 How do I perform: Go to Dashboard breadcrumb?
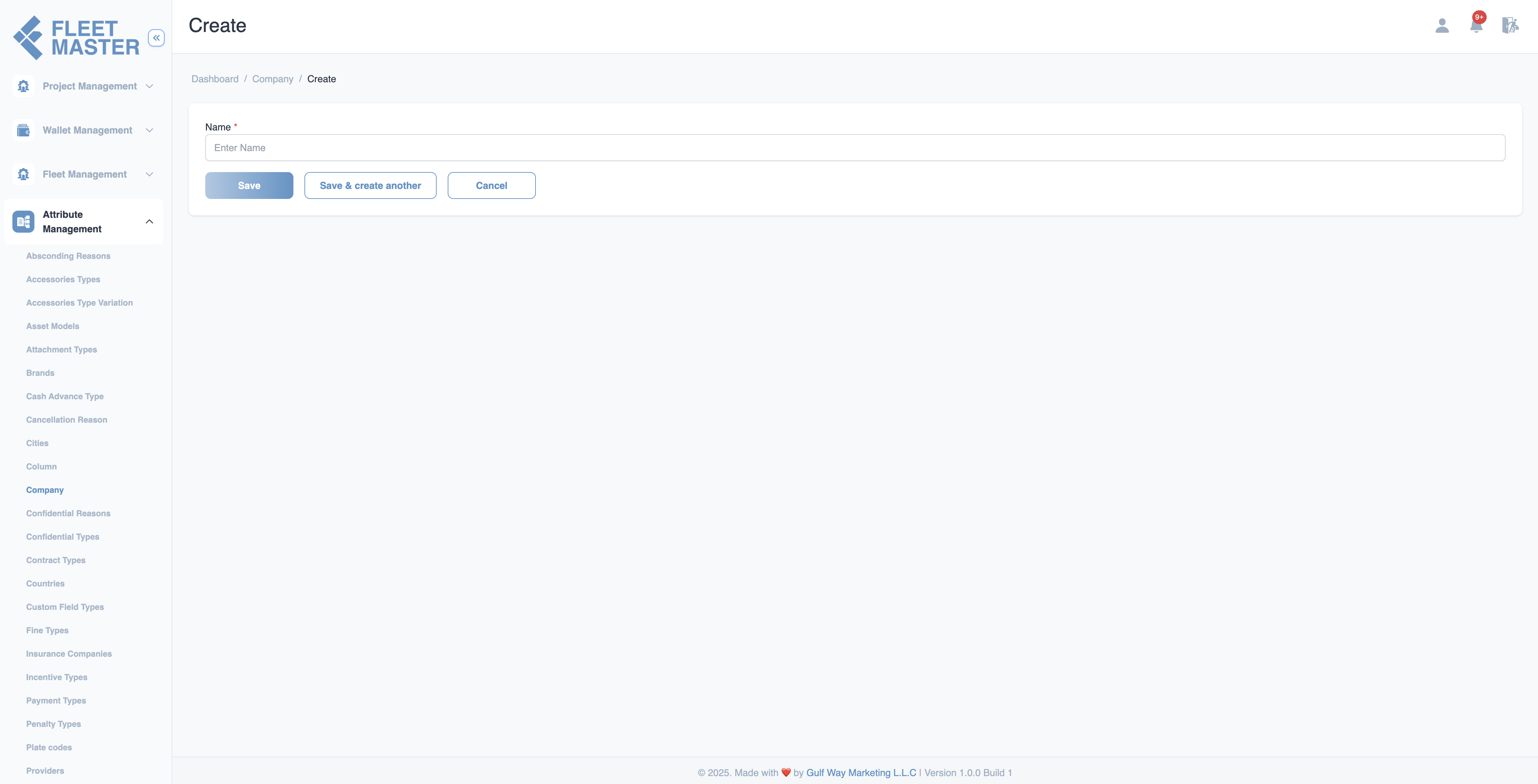[215, 79]
